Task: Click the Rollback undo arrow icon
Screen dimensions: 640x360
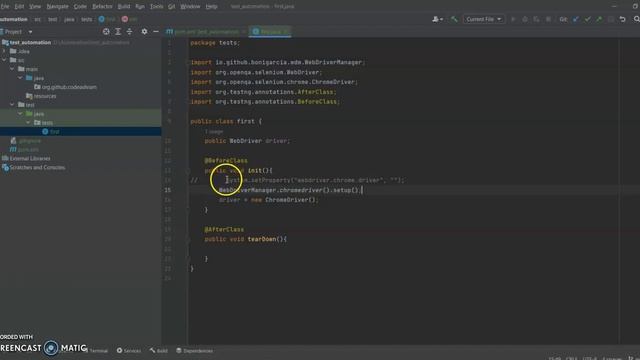Action: 622,19
